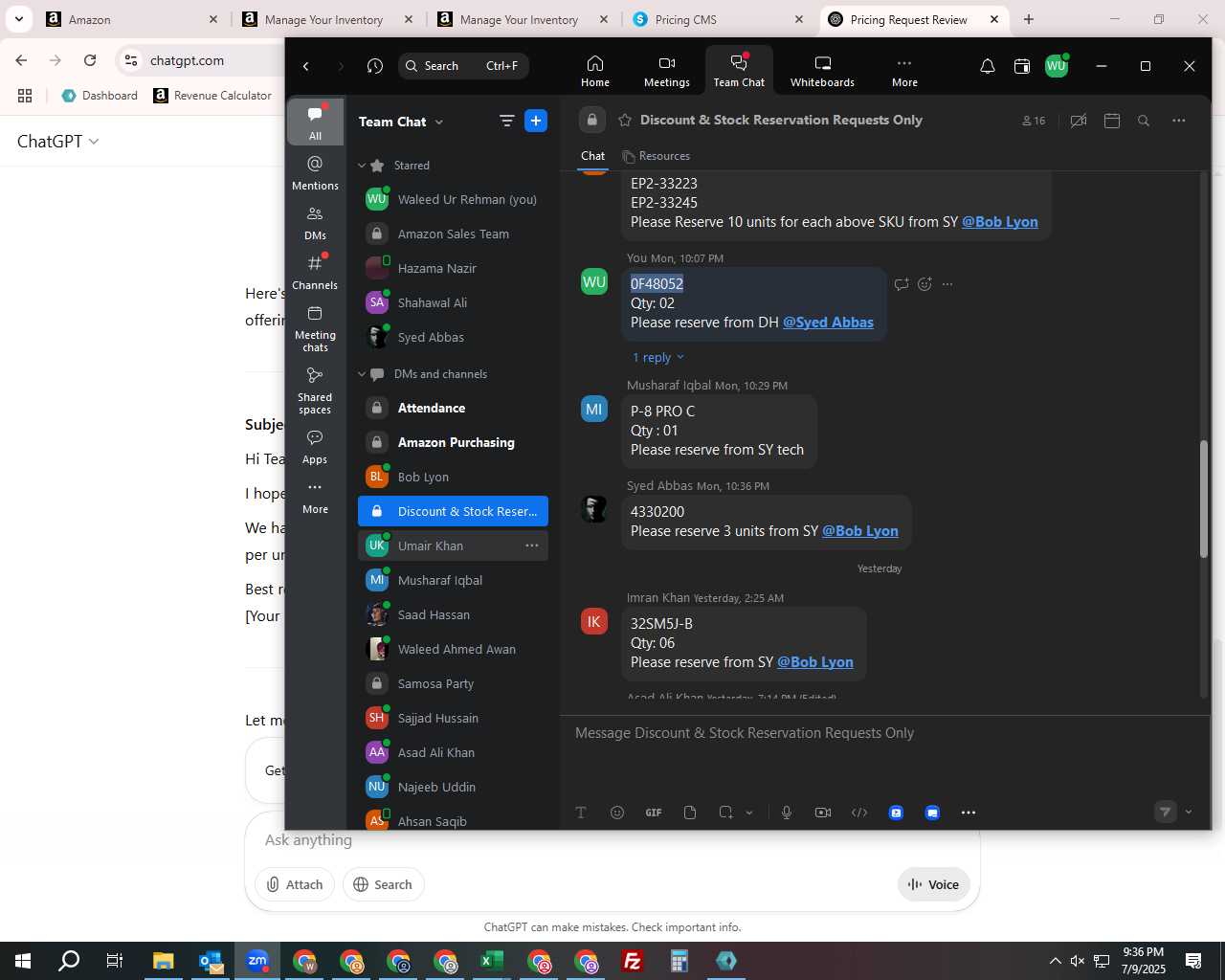Image resolution: width=1225 pixels, height=980 pixels.
Task: Open the Team Chat top tab
Action: point(739,71)
